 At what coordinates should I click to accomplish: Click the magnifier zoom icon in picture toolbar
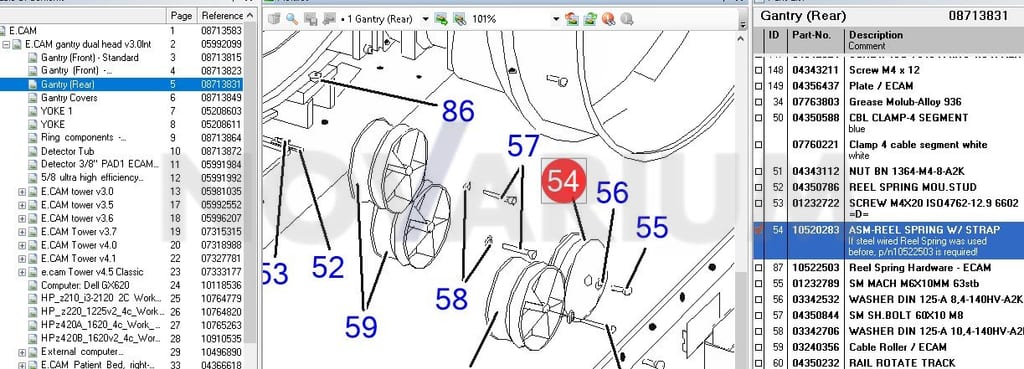(x=292, y=19)
